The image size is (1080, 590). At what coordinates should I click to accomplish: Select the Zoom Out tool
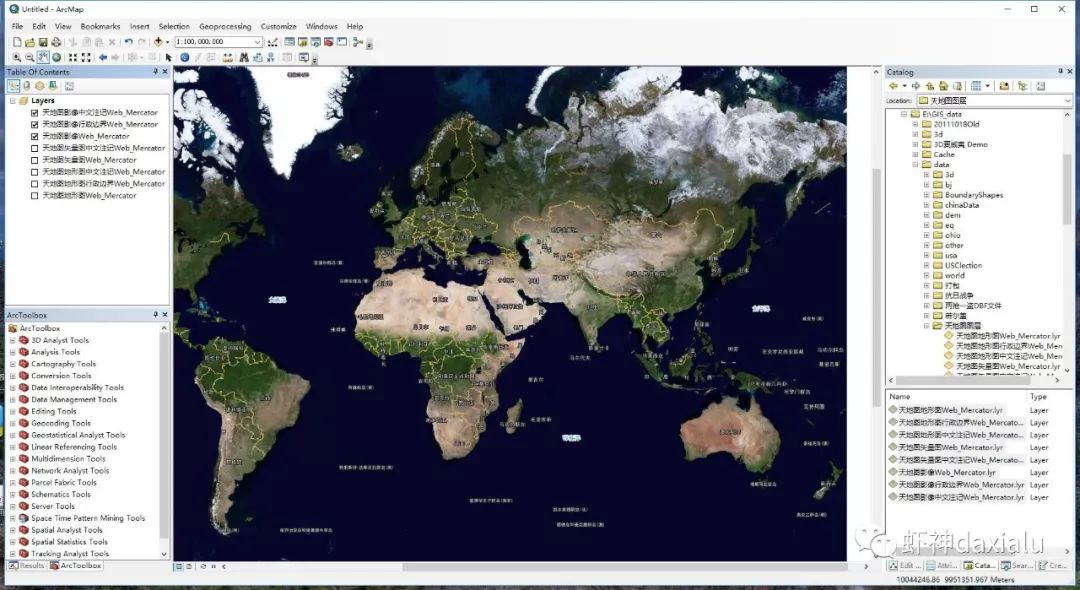pyautogui.click(x=30, y=58)
